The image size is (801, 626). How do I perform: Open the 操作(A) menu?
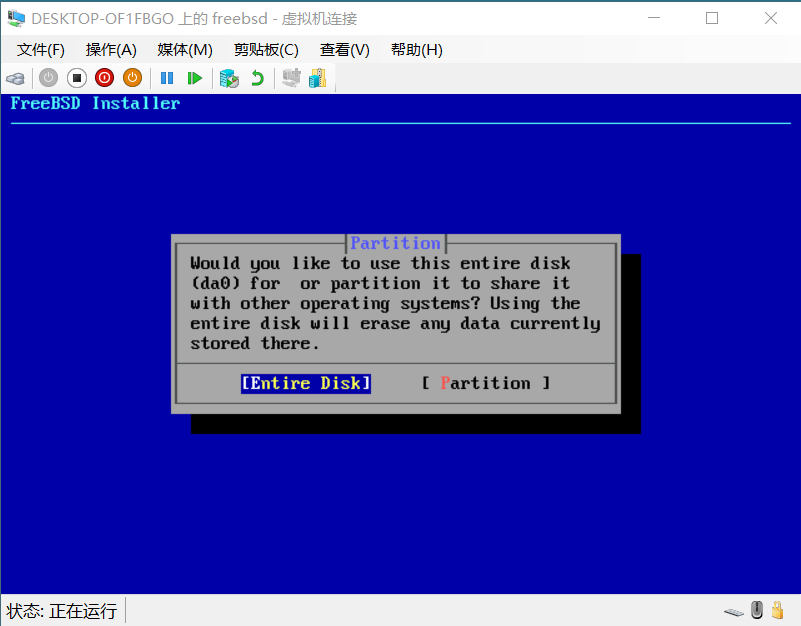(111, 50)
